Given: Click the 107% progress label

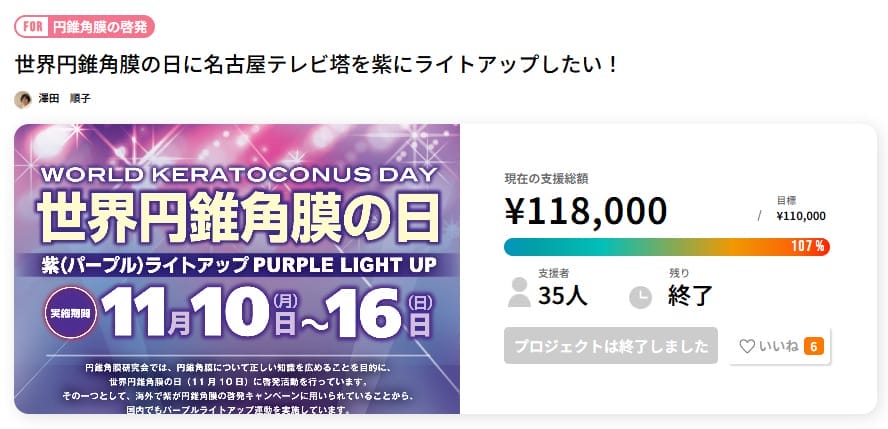Looking at the screenshot, I should [807, 246].
